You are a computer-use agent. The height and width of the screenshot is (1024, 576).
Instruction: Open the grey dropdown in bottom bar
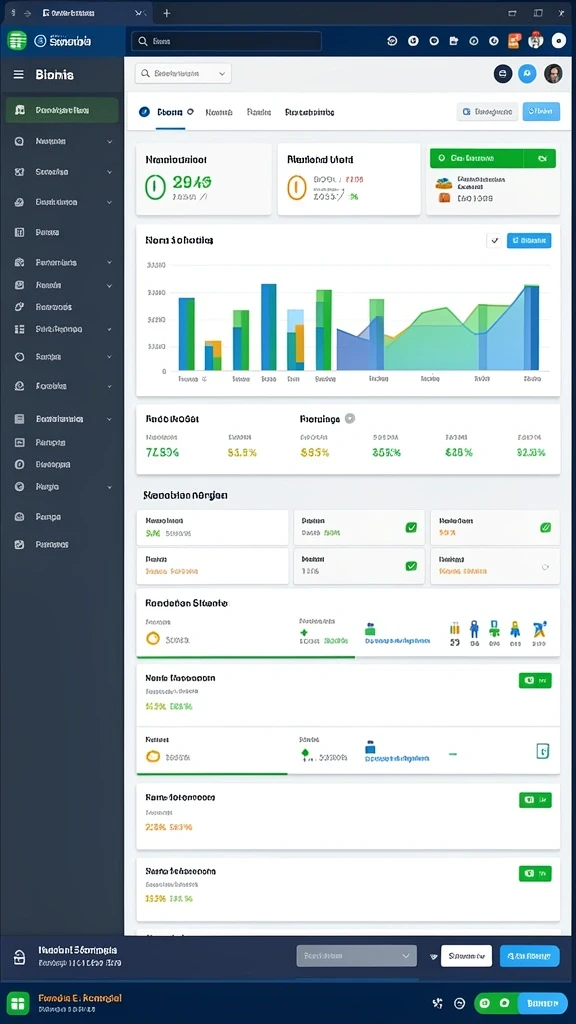tap(357, 955)
